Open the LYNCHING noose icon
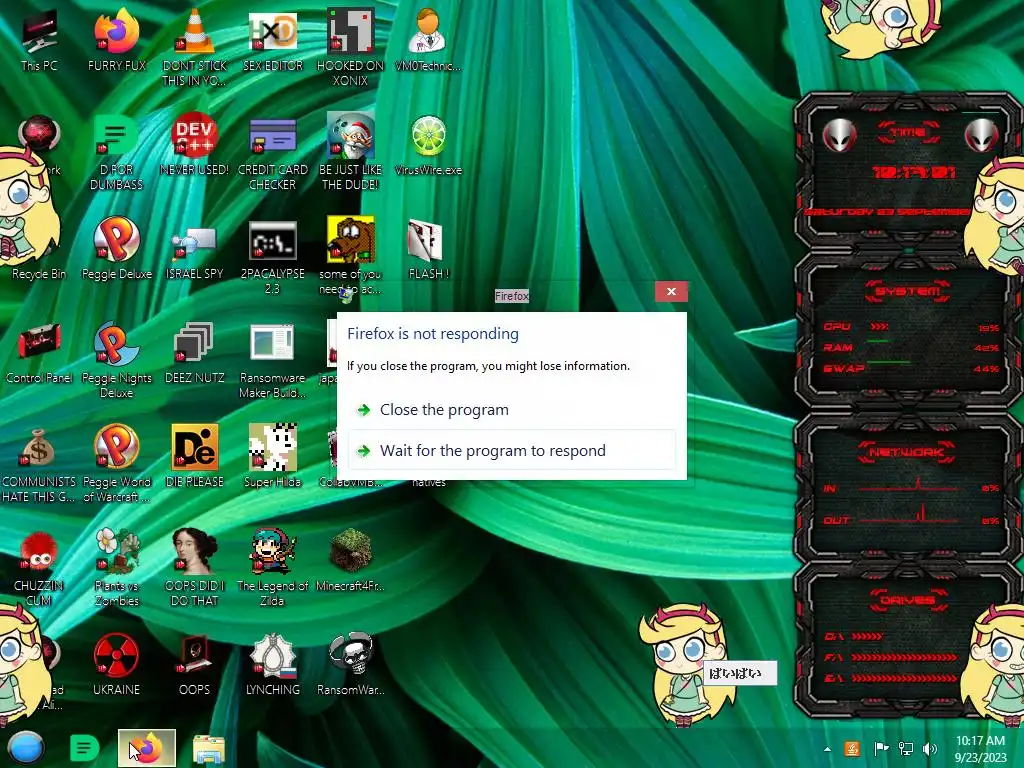 click(272, 664)
